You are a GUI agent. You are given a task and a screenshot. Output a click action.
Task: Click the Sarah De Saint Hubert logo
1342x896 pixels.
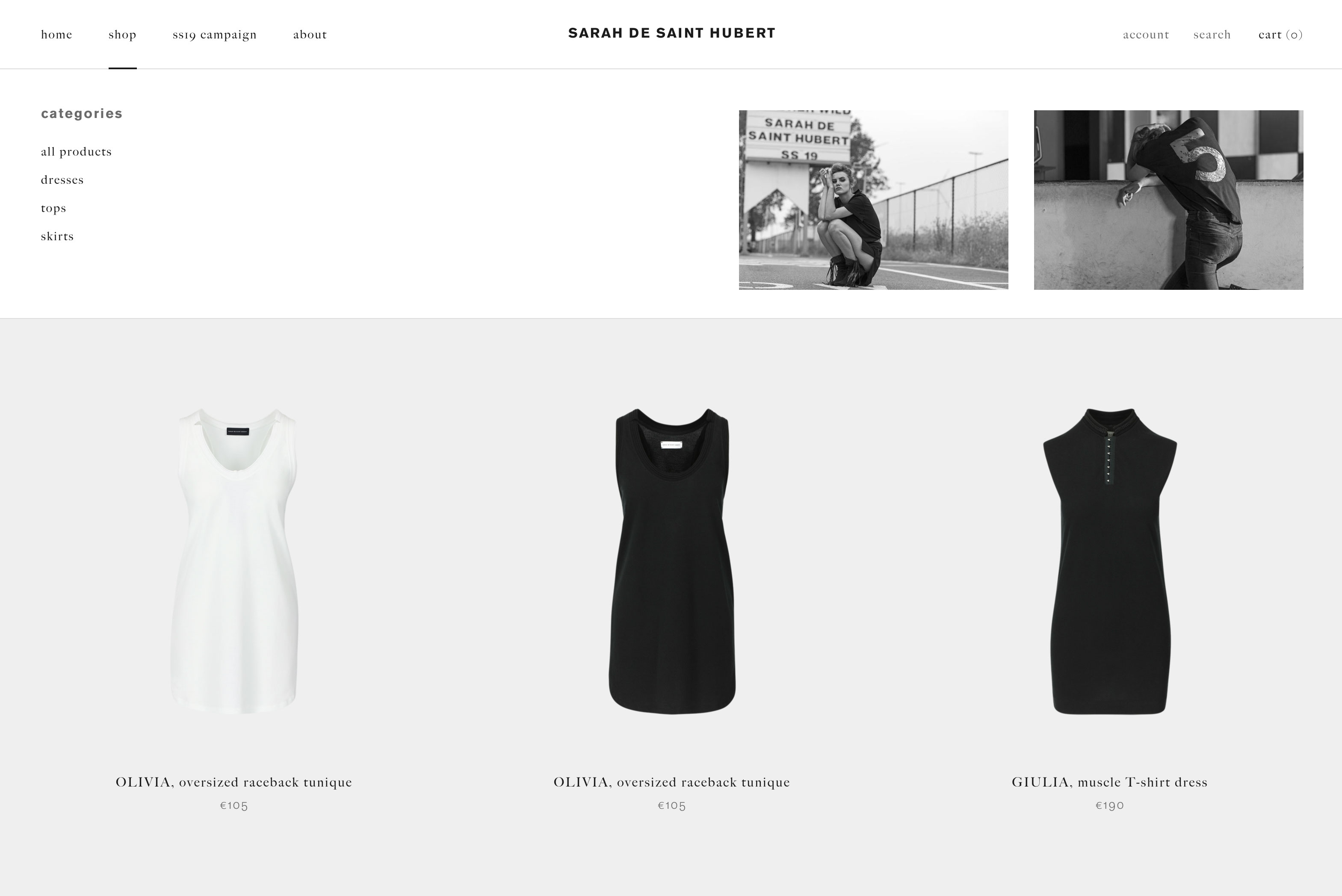click(671, 33)
